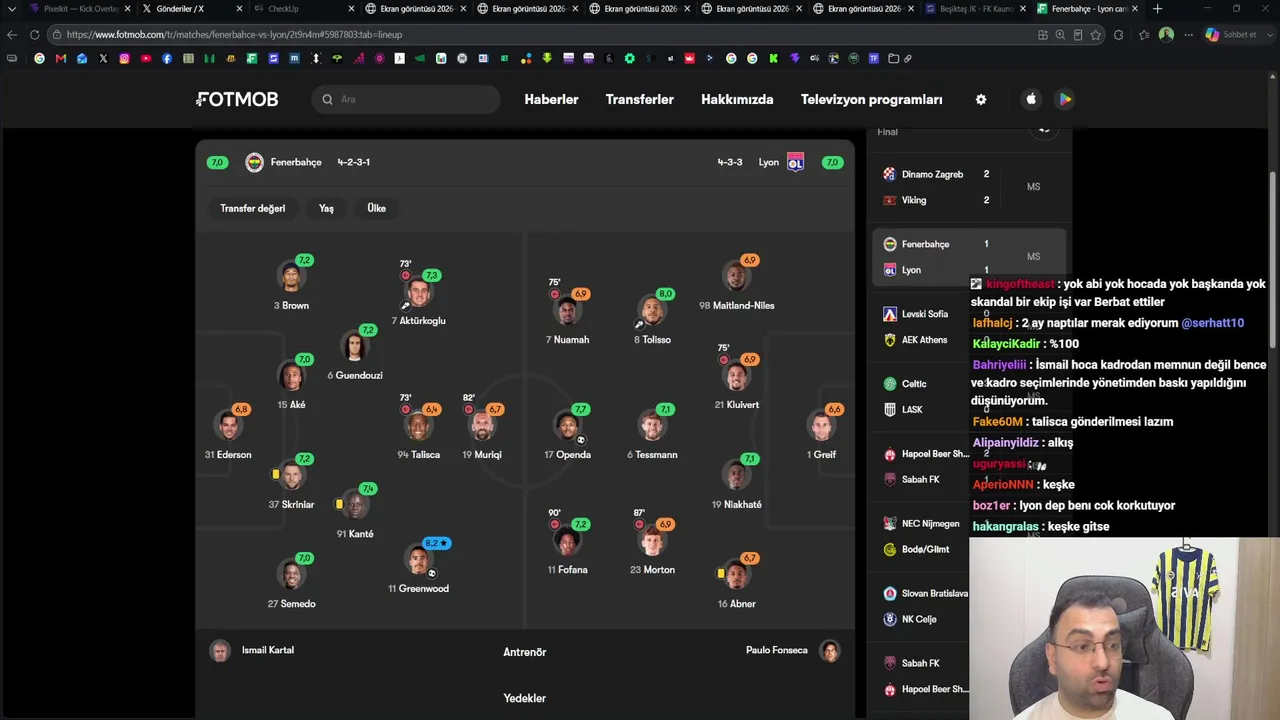
Task: Open the Google bookmark icon
Action: pyautogui.click(x=40, y=58)
